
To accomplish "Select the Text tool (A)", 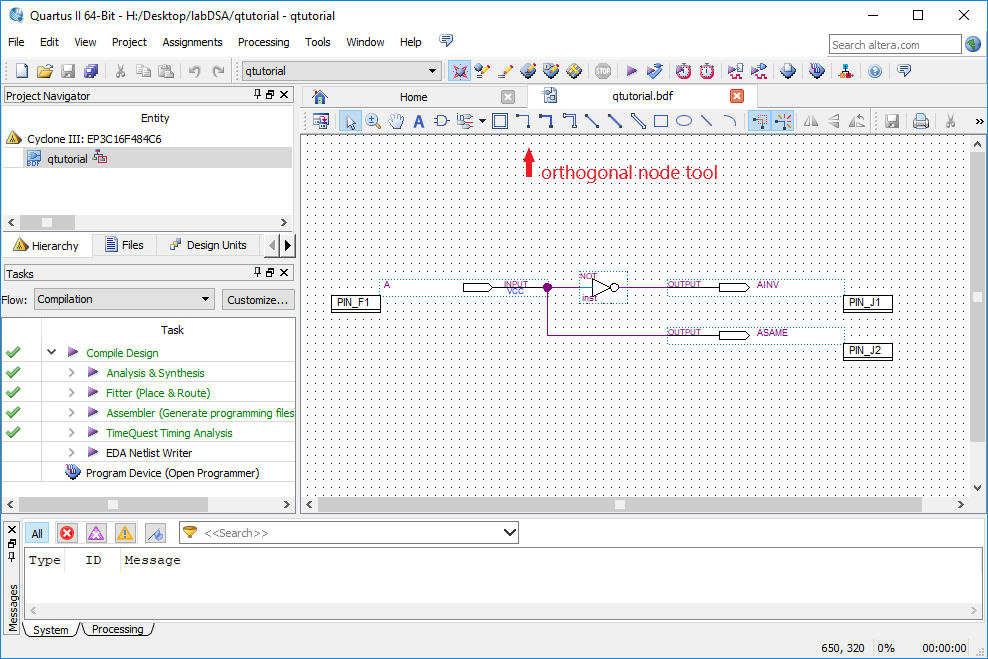I will point(418,121).
